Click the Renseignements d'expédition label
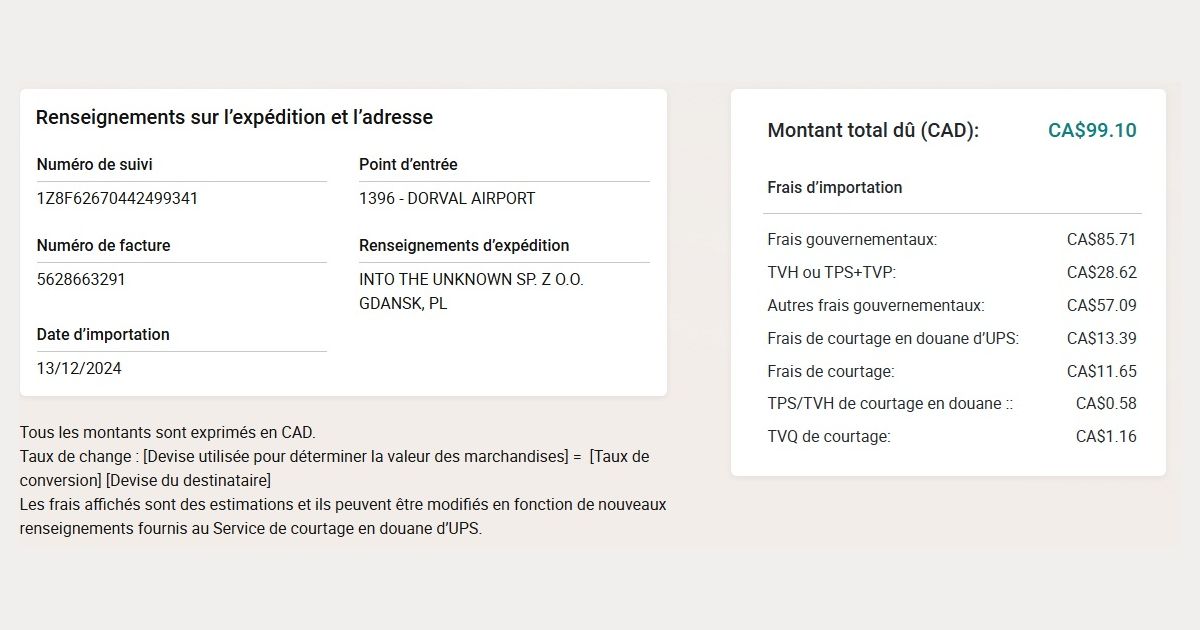This screenshot has width=1200, height=630. (x=464, y=245)
